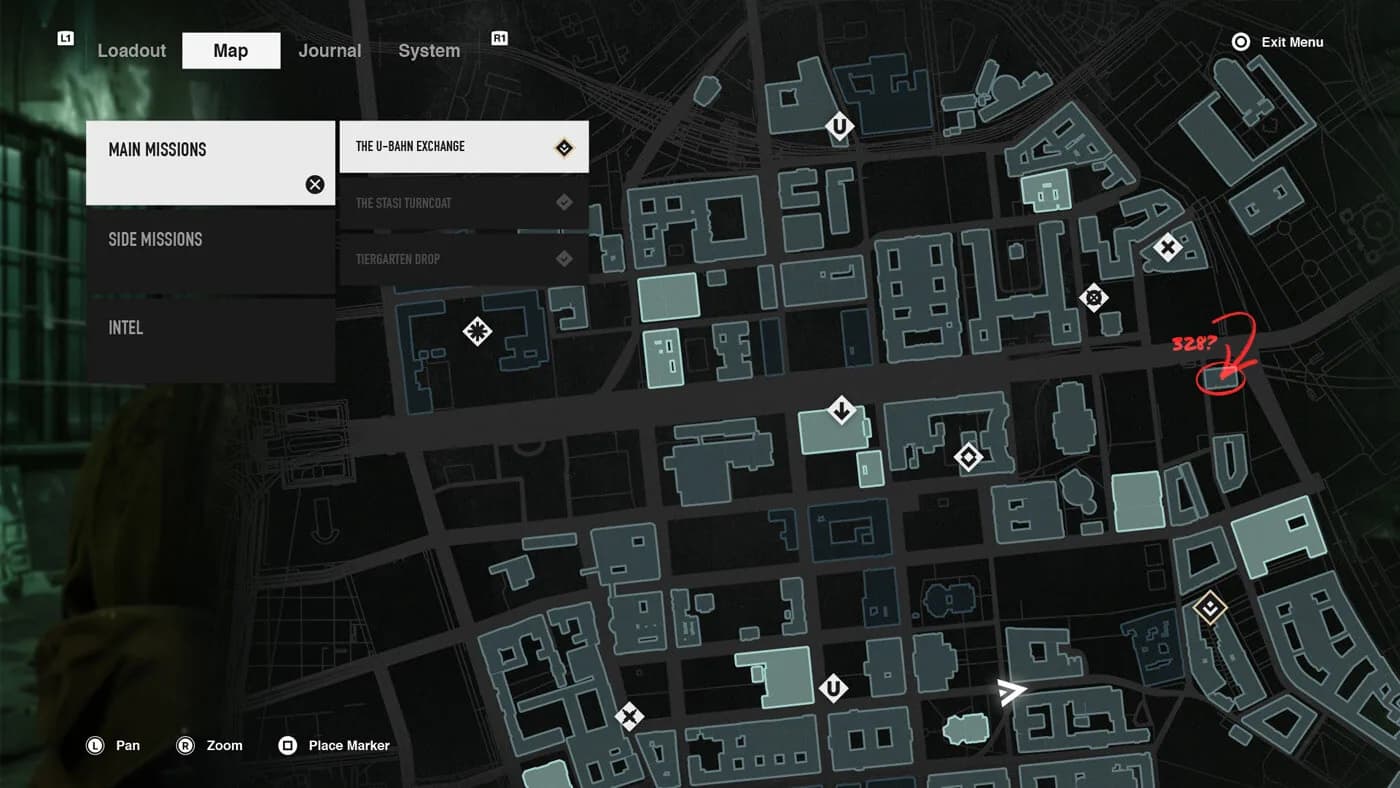Click the diamond icon on The Stasi Turncoat

[x=564, y=203]
